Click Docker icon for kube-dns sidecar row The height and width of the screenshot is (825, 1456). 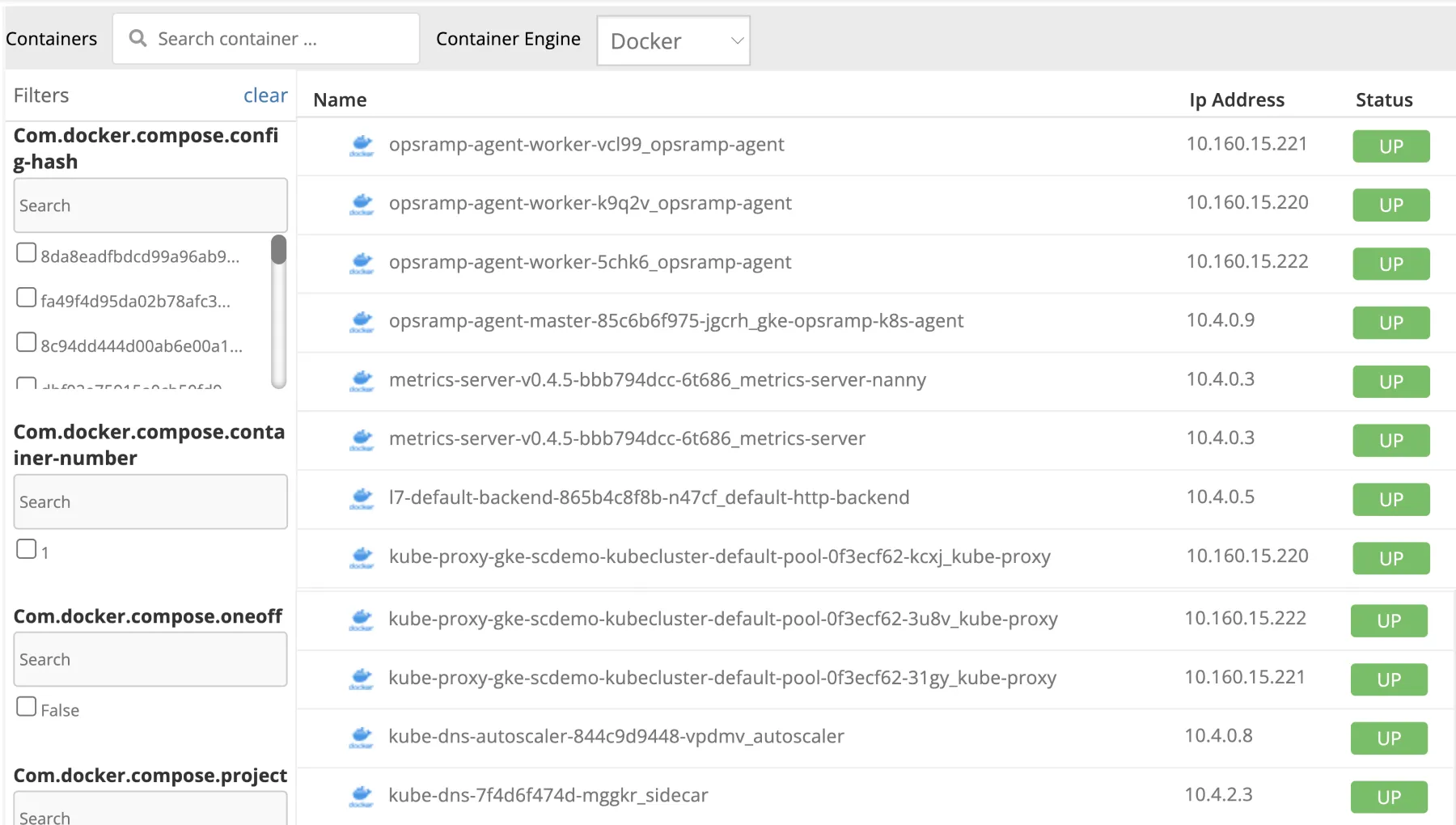click(x=361, y=797)
